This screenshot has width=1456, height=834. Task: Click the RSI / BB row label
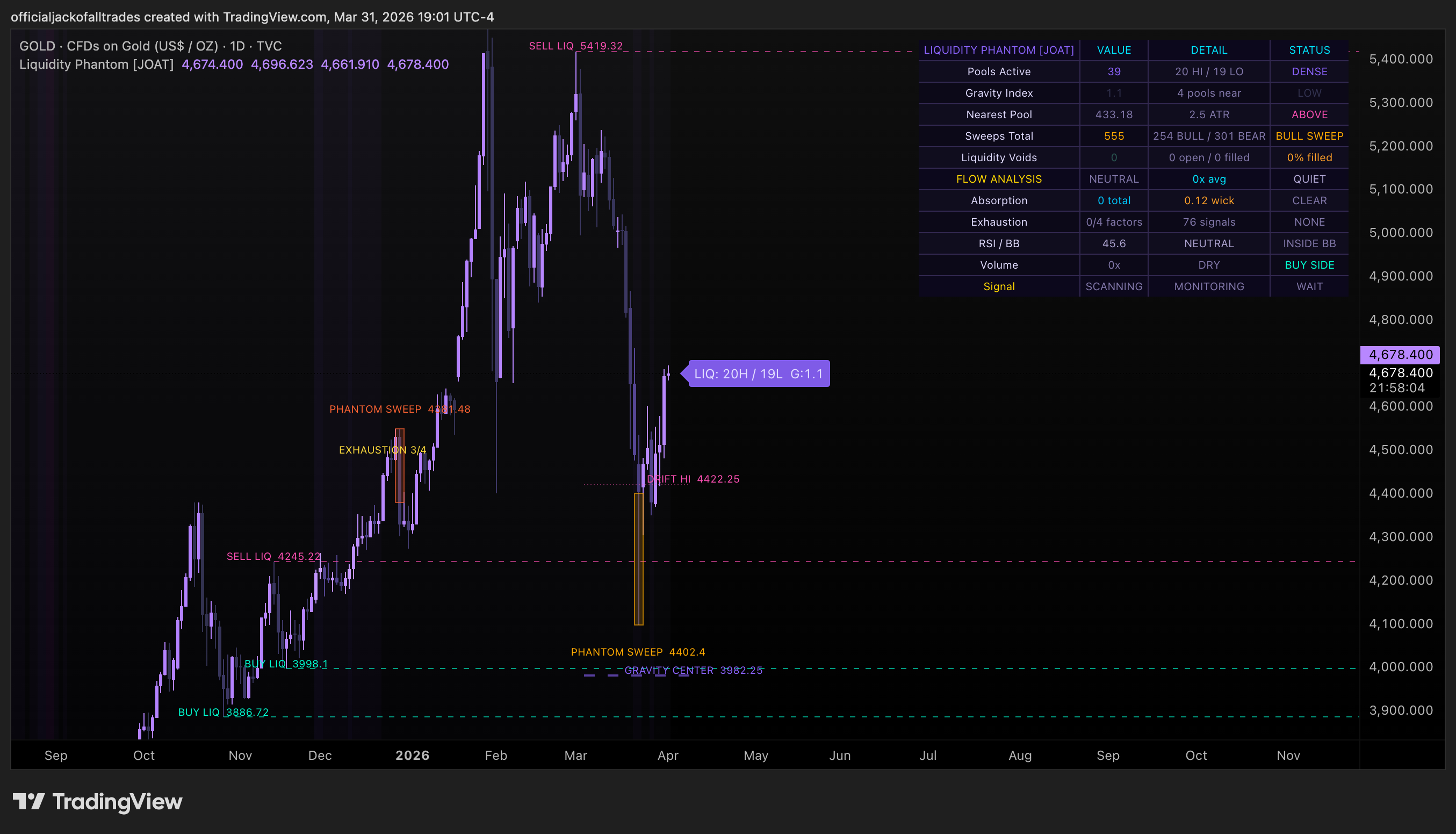pos(999,243)
